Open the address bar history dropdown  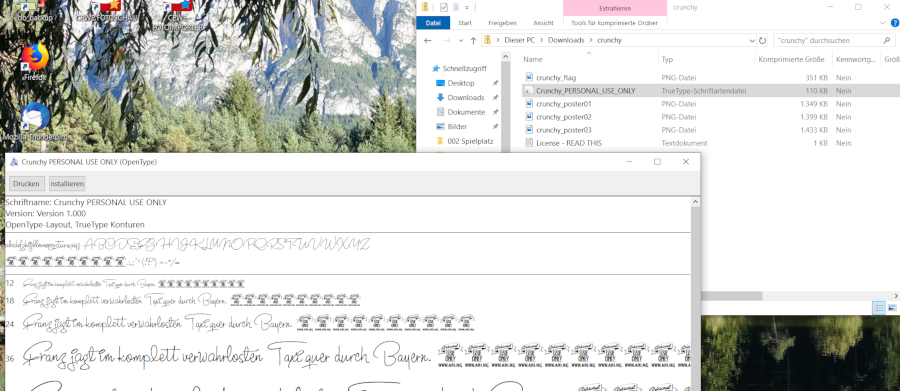click(752, 41)
